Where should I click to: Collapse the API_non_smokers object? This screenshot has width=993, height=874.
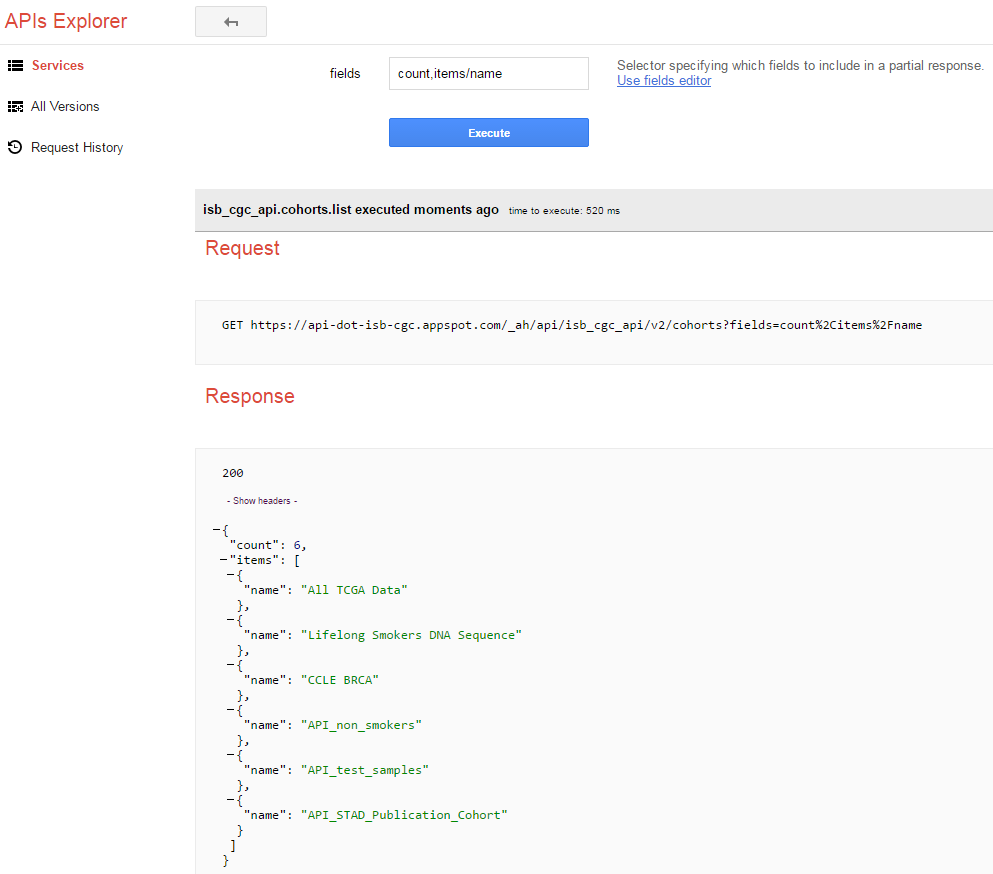231,709
